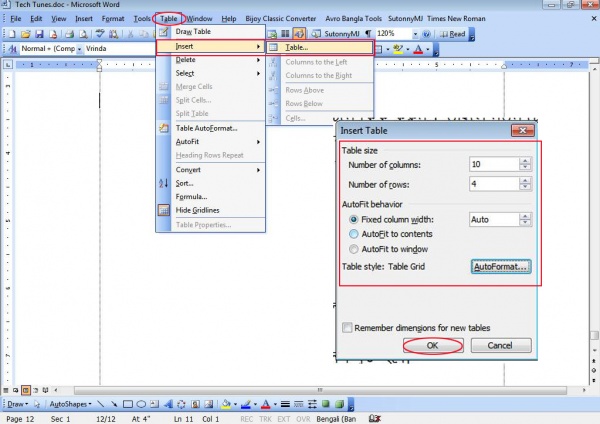The image size is (600, 424).
Task: Click OK in Insert Table dialog
Action: 433,346
